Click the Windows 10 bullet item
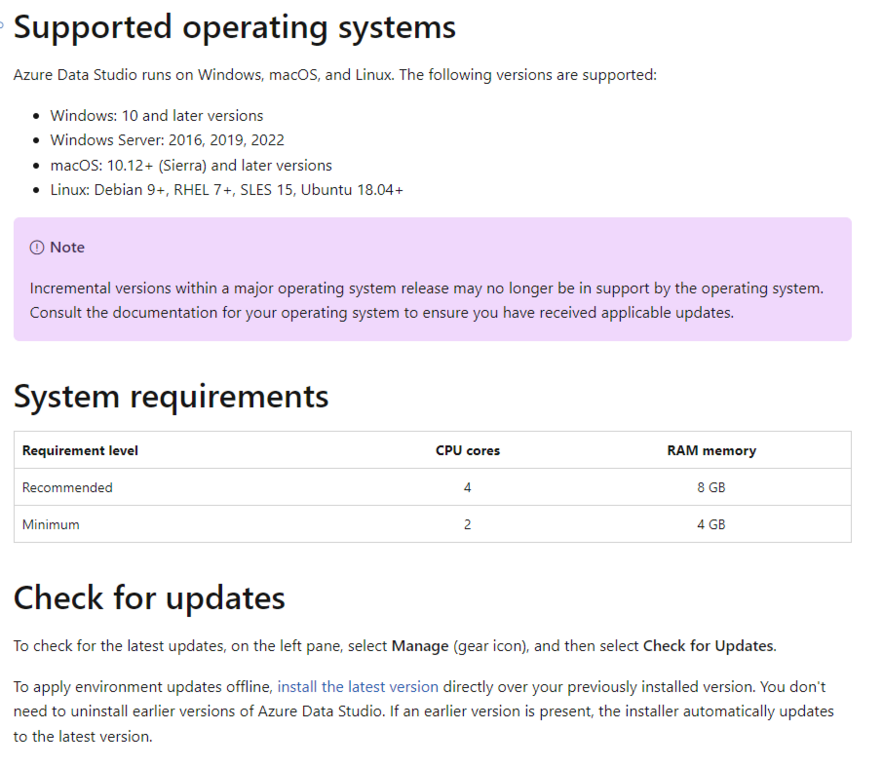The width and height of the screenshot is (883, 768). tap(156, 116)
